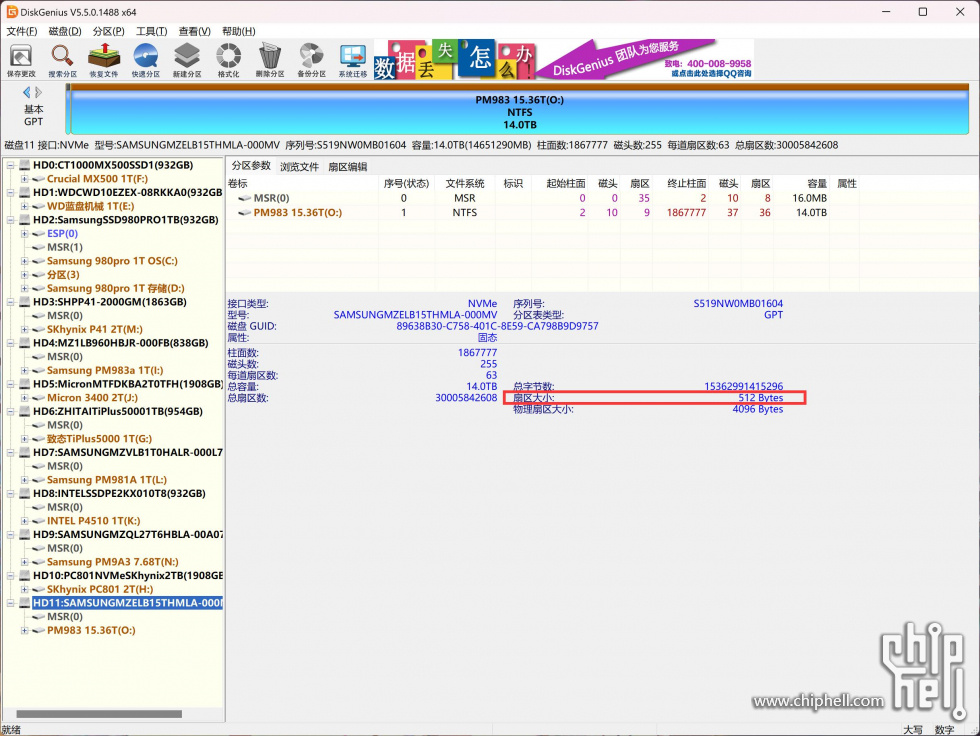The height and width of the screenshot is (736, 980).
Task: Collapse the HD0 CT1000MX500SSD1 disk node
Action: (11, 166)
